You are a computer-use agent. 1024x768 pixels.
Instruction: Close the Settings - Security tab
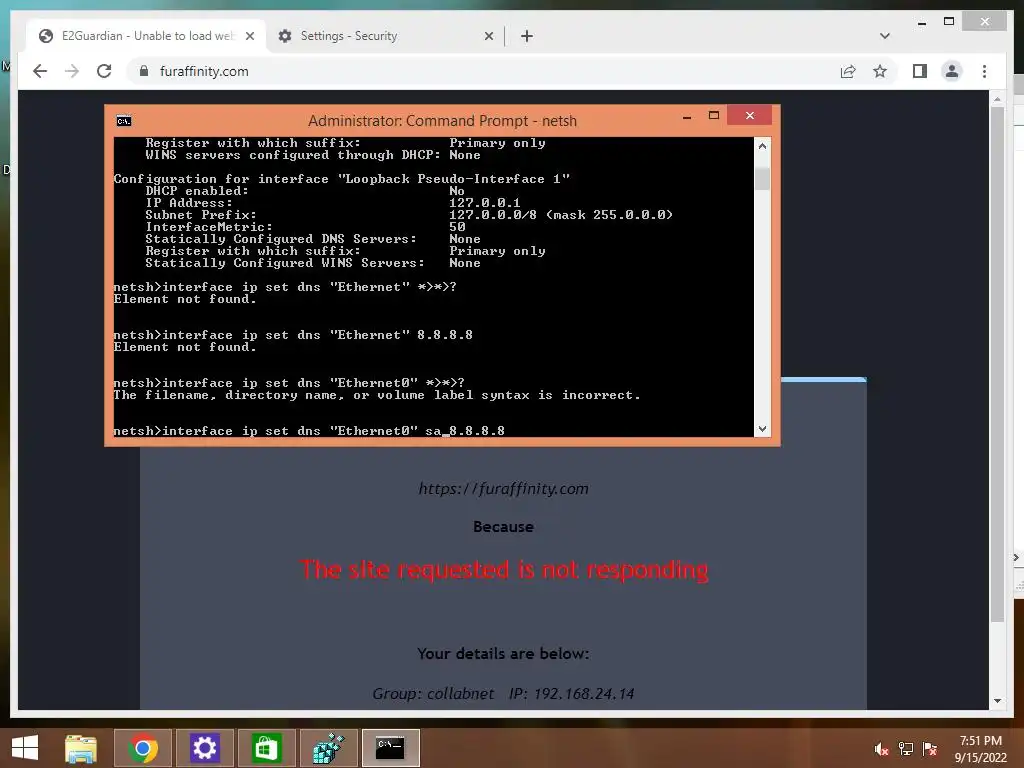pyautogui.click(x=488, y=36)
